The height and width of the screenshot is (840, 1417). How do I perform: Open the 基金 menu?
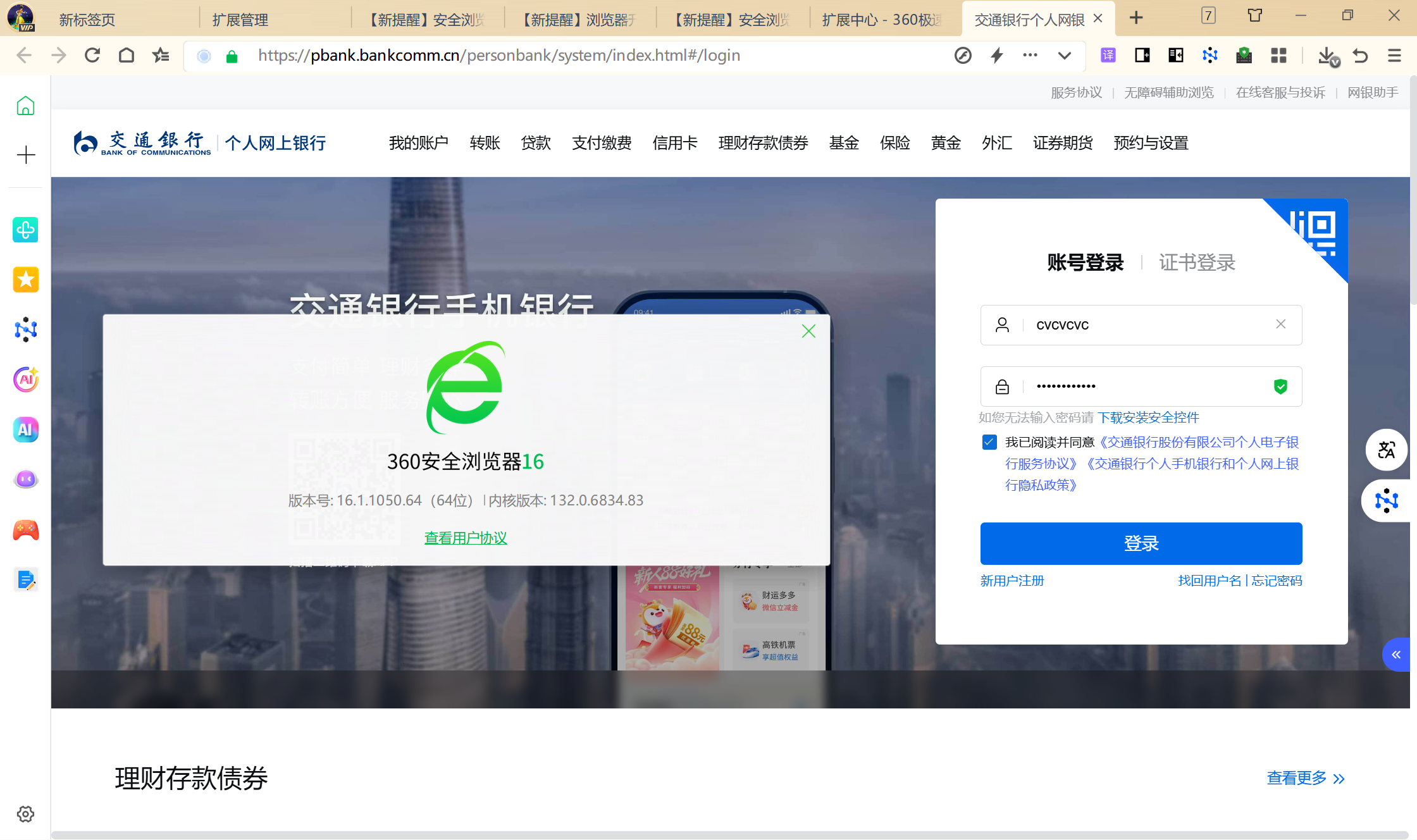coord(844,143)
